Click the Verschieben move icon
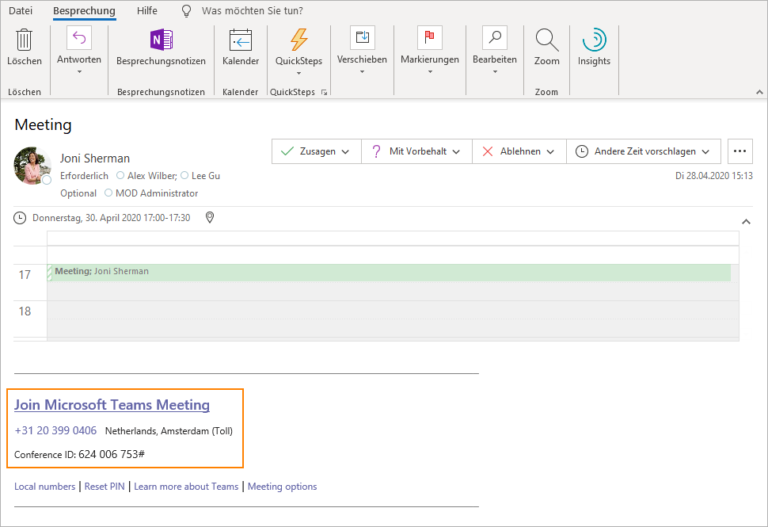 pos(362,38)
